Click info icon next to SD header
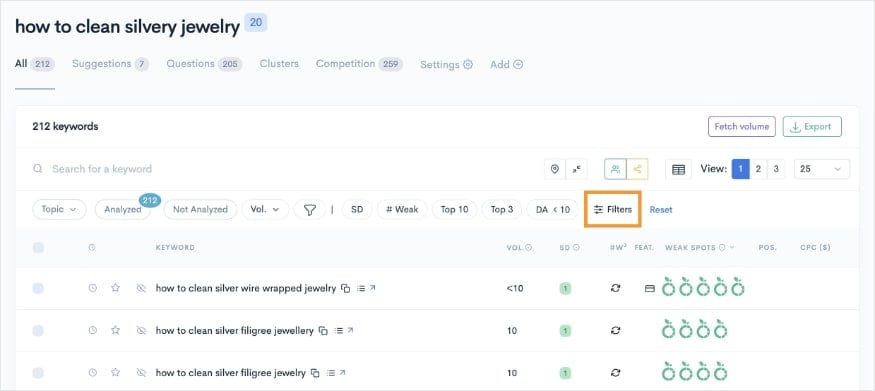This screenshot has height=391, width=875. (x=576, y=248)
